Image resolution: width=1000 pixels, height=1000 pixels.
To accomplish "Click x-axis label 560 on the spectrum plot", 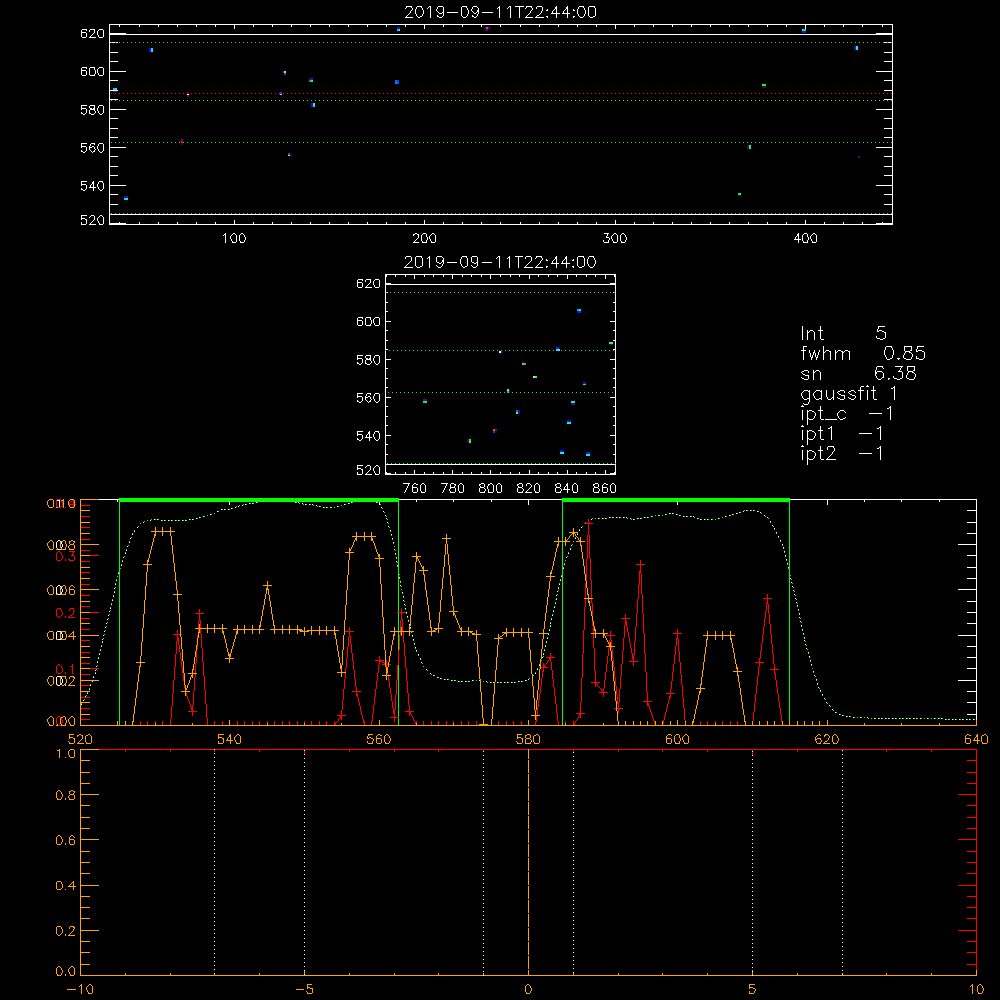I will point(379,740).
